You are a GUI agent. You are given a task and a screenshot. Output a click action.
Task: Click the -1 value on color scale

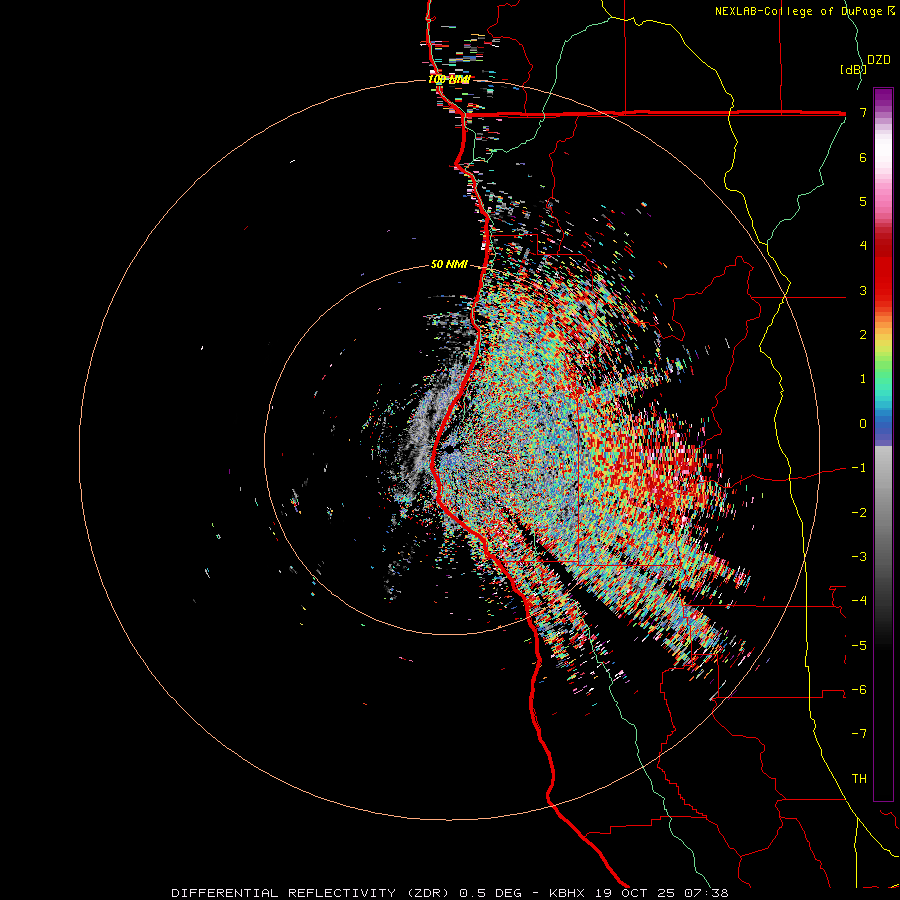[x=859, y=468]
